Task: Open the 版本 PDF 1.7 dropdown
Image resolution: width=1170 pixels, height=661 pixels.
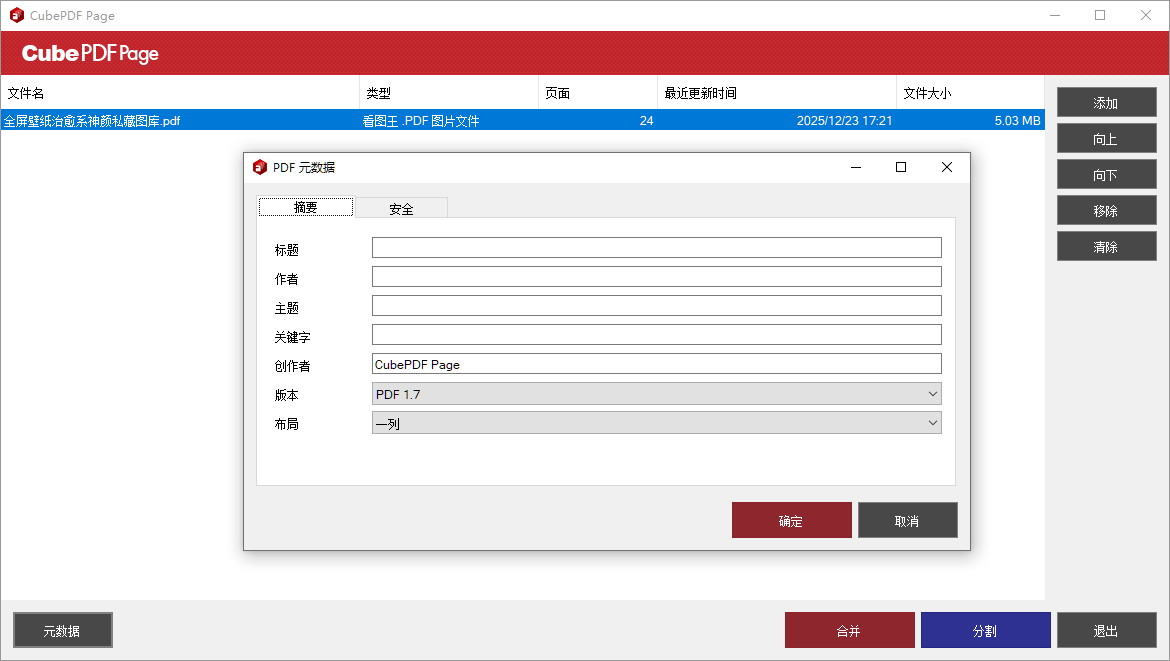Action: tap(657, 394)
